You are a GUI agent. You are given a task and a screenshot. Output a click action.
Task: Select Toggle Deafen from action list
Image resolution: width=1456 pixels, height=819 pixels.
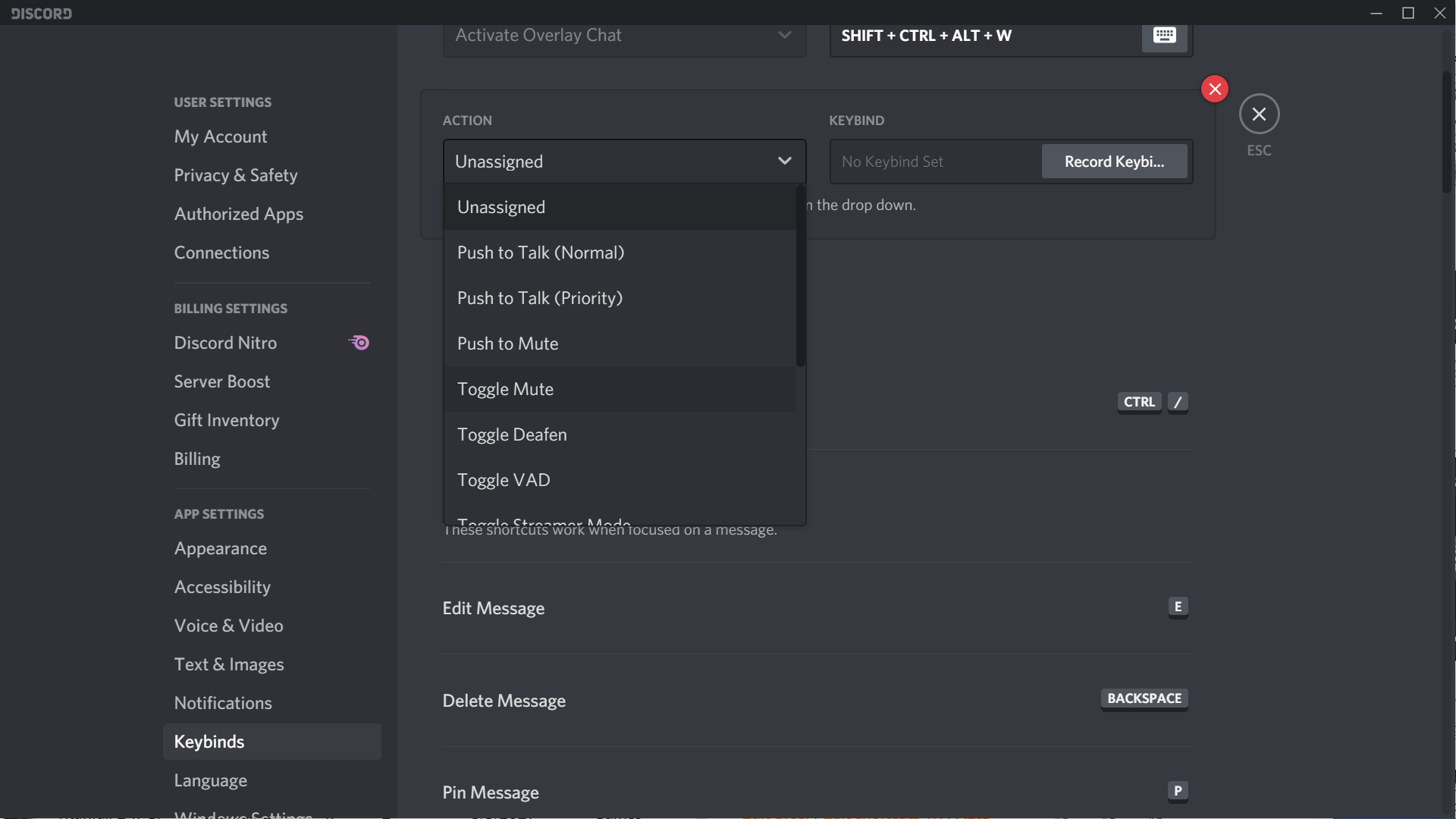coord(512,435)
